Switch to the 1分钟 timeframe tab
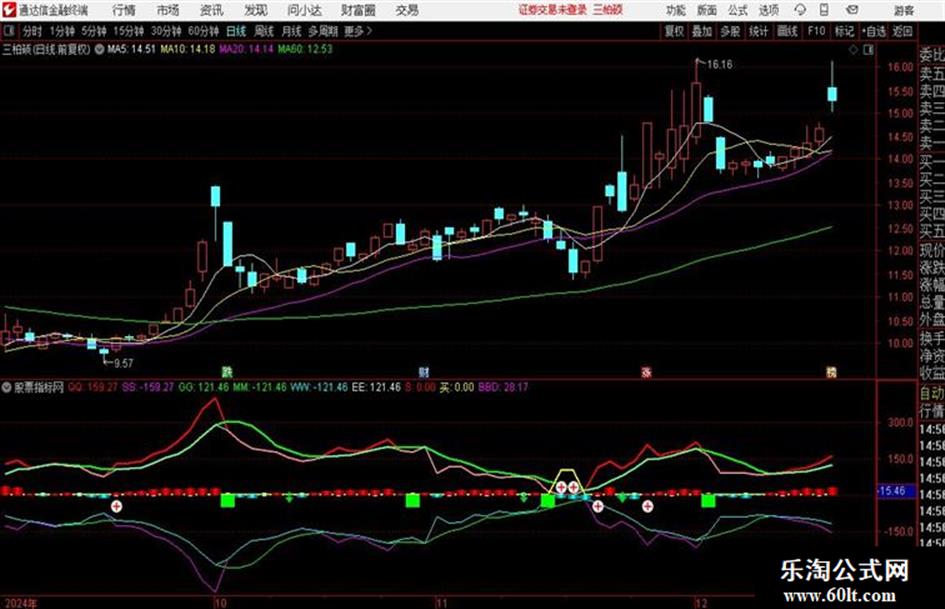The width and height of the screenshot is (945, 609). (62, 31)
